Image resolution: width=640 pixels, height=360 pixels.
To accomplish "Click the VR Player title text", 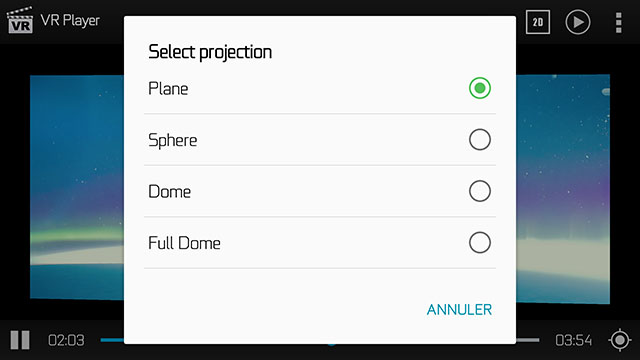I will click(70, 20).
